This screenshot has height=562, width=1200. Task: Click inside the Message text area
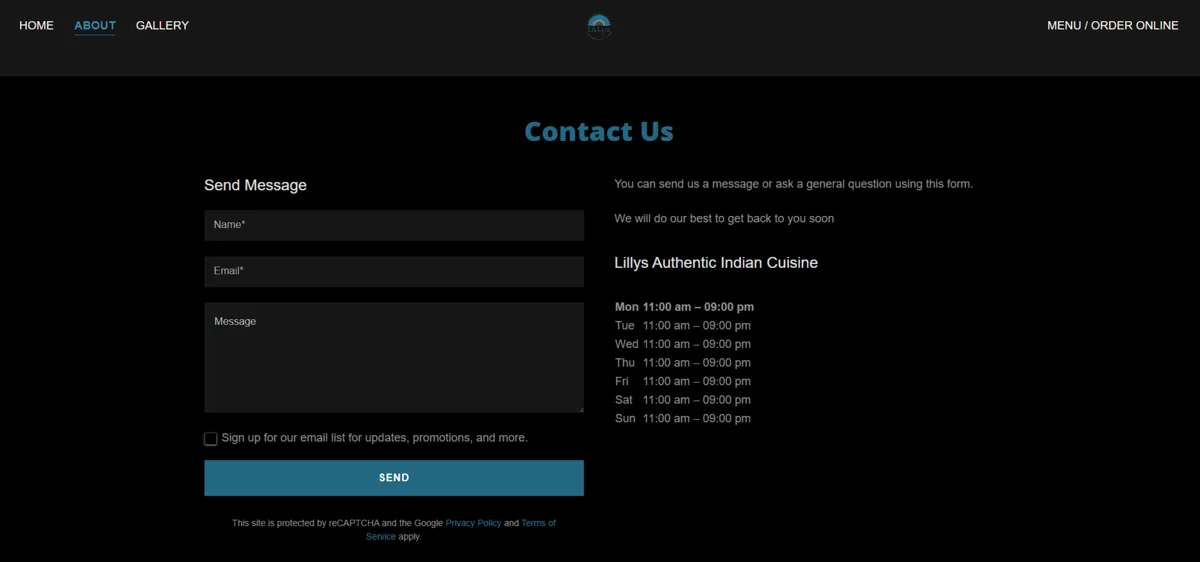tap(394, 357)
